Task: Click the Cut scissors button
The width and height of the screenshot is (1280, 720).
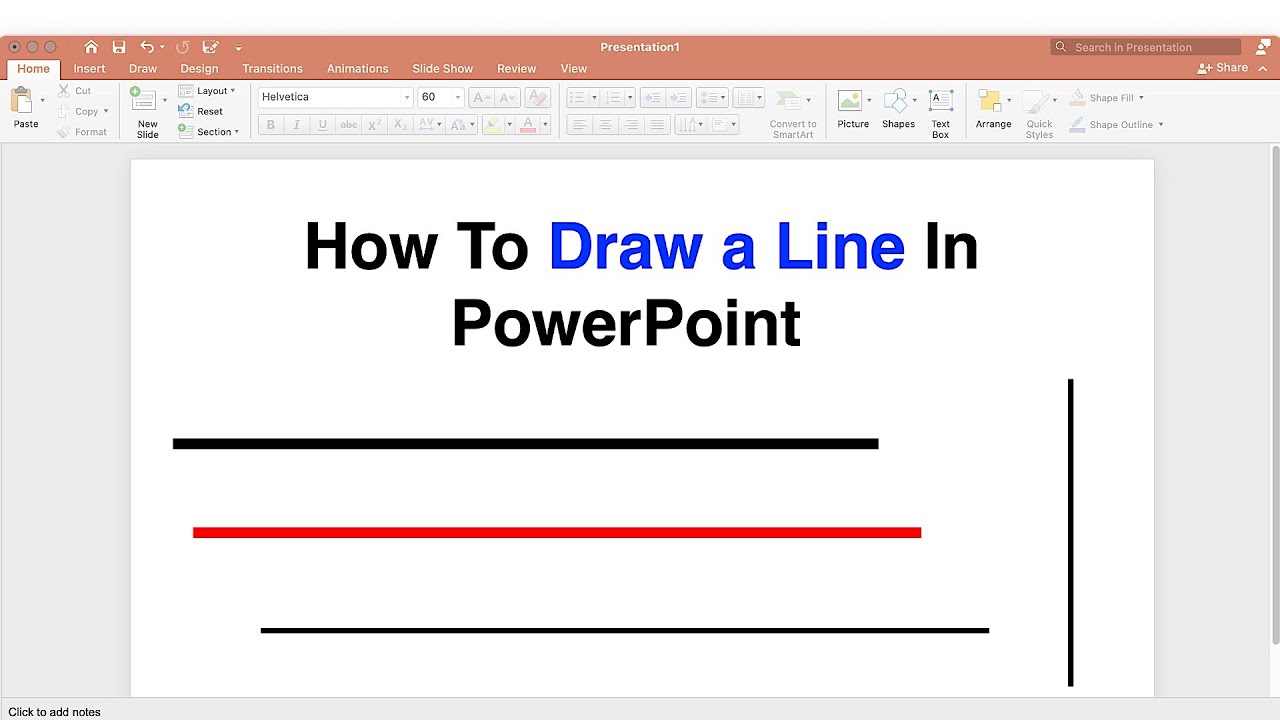Action: 74,91
